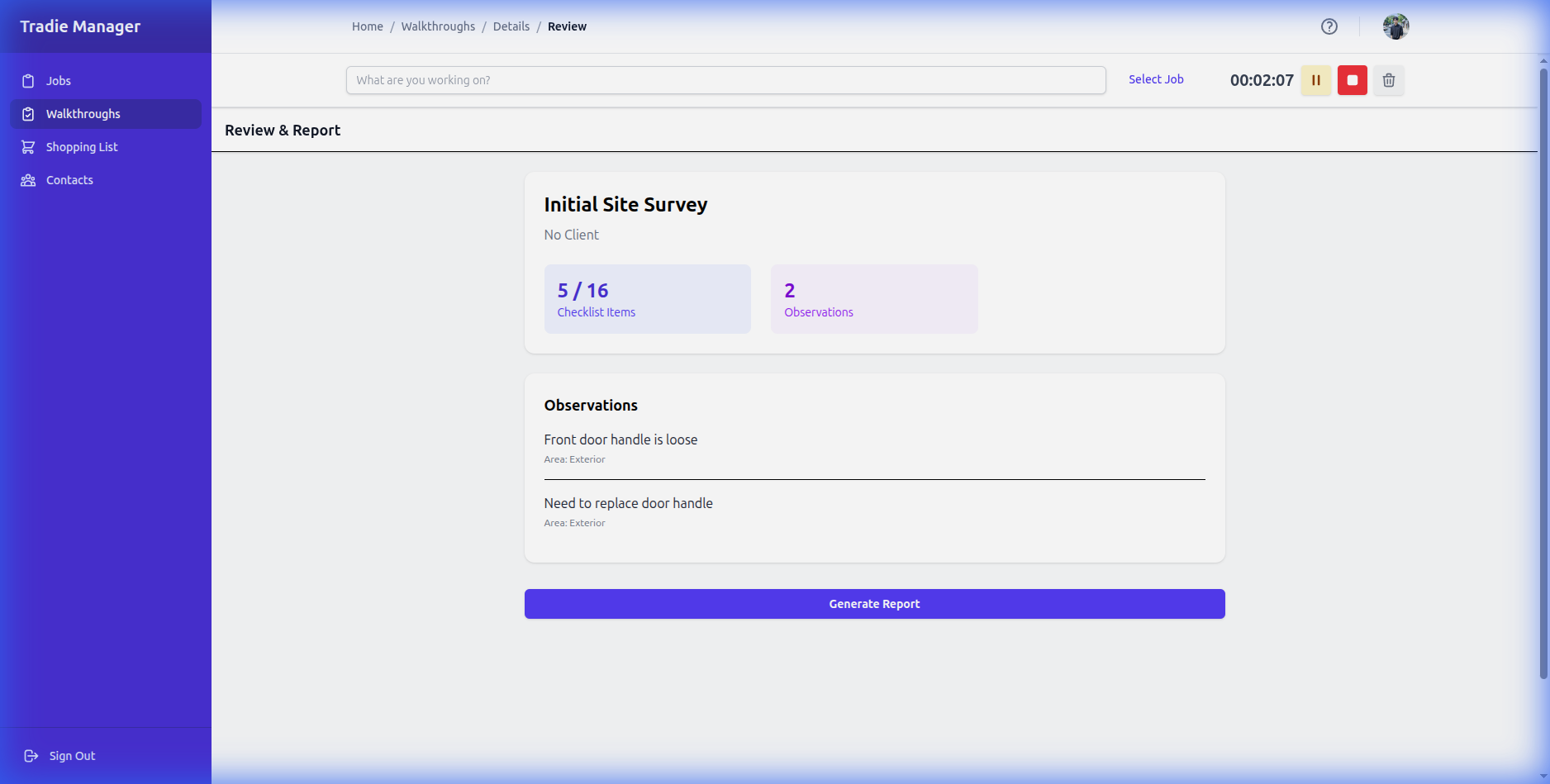Image resolution: width=1550 pixels, height=784 pixels.
Task: Pause the running timer
Action: pyautogui.click(x=1315, y=80)
